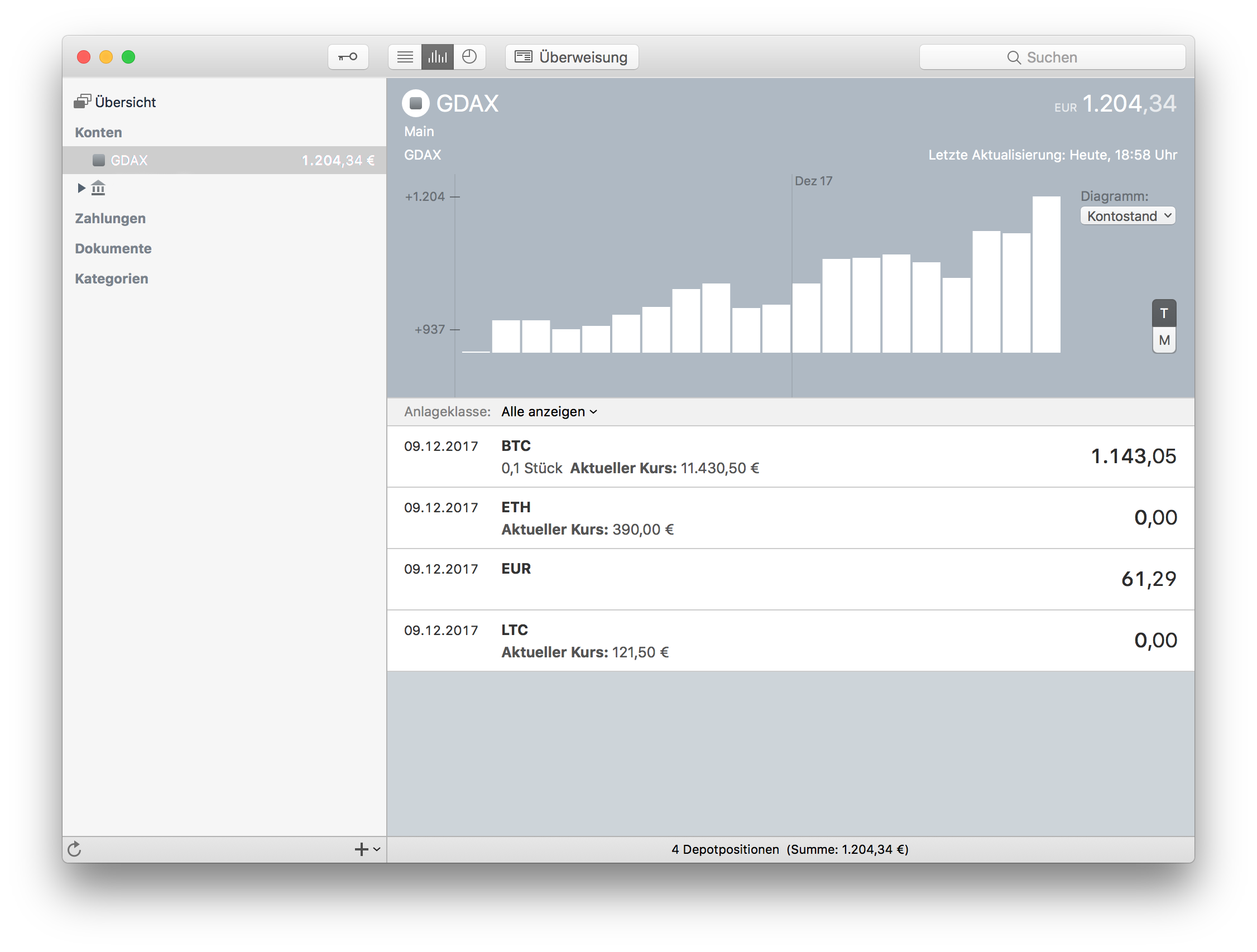Open the Zahlungen section
Screen dimensions: 1257x952
(x=111, y=218)
